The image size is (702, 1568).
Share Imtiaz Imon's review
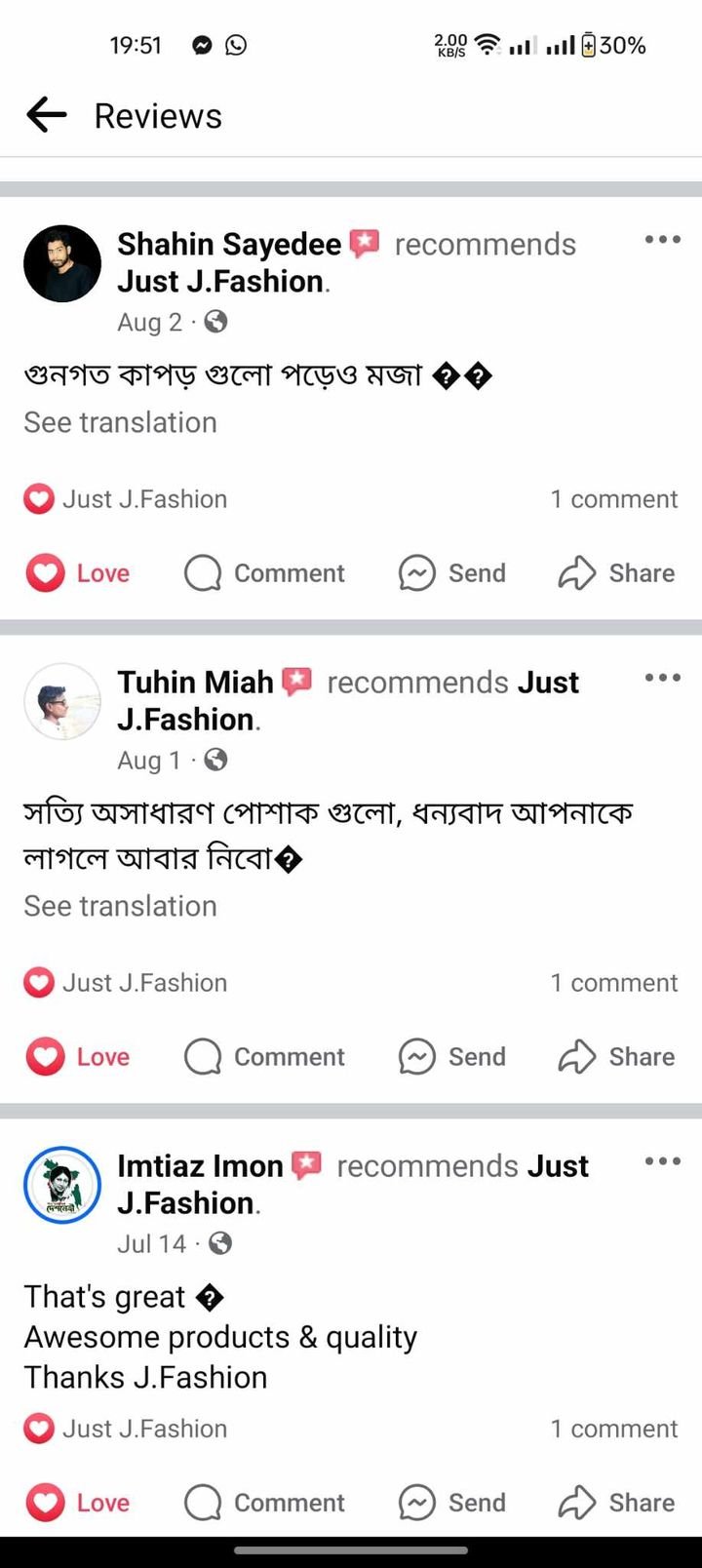[616, 1503]
